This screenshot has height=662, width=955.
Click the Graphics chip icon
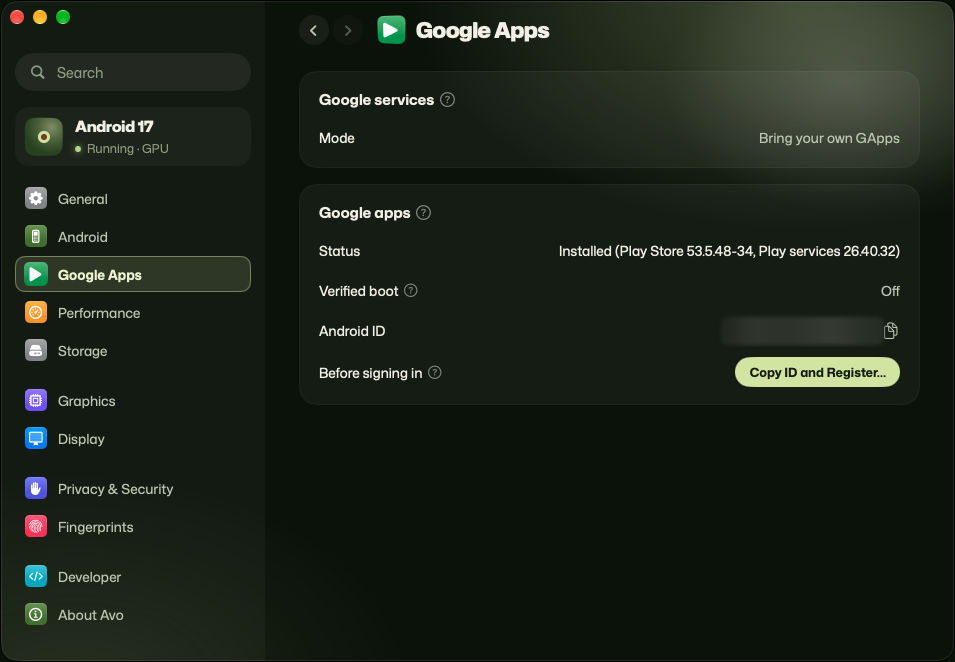pos(36,401)
